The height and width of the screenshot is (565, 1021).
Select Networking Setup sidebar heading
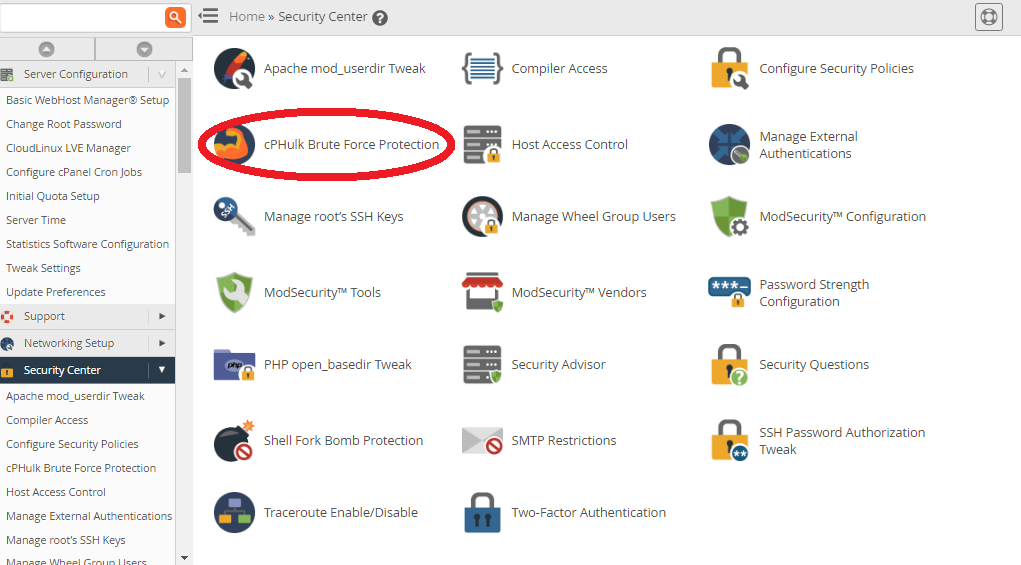(x=69, y=343)
